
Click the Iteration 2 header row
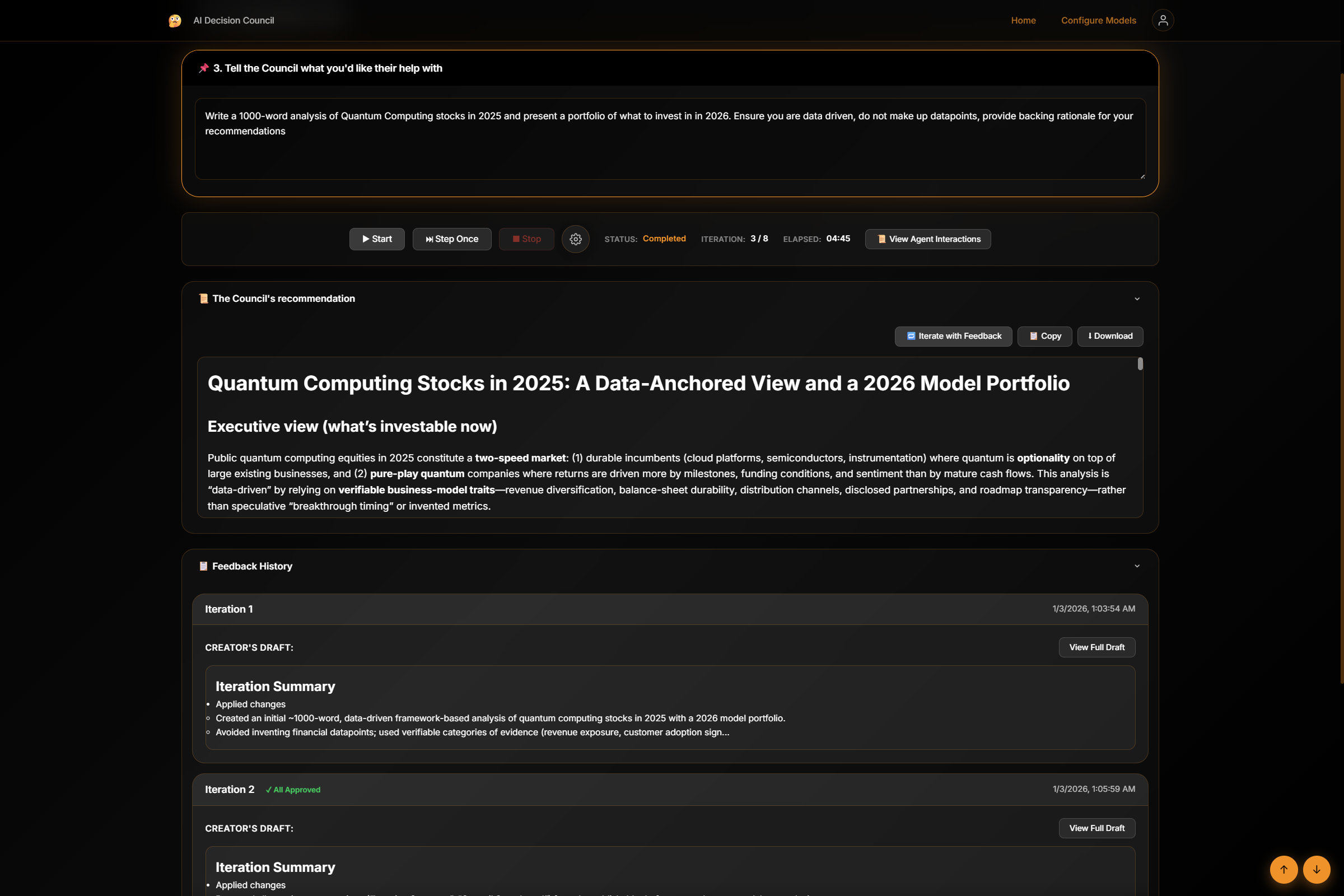point(670,790)
